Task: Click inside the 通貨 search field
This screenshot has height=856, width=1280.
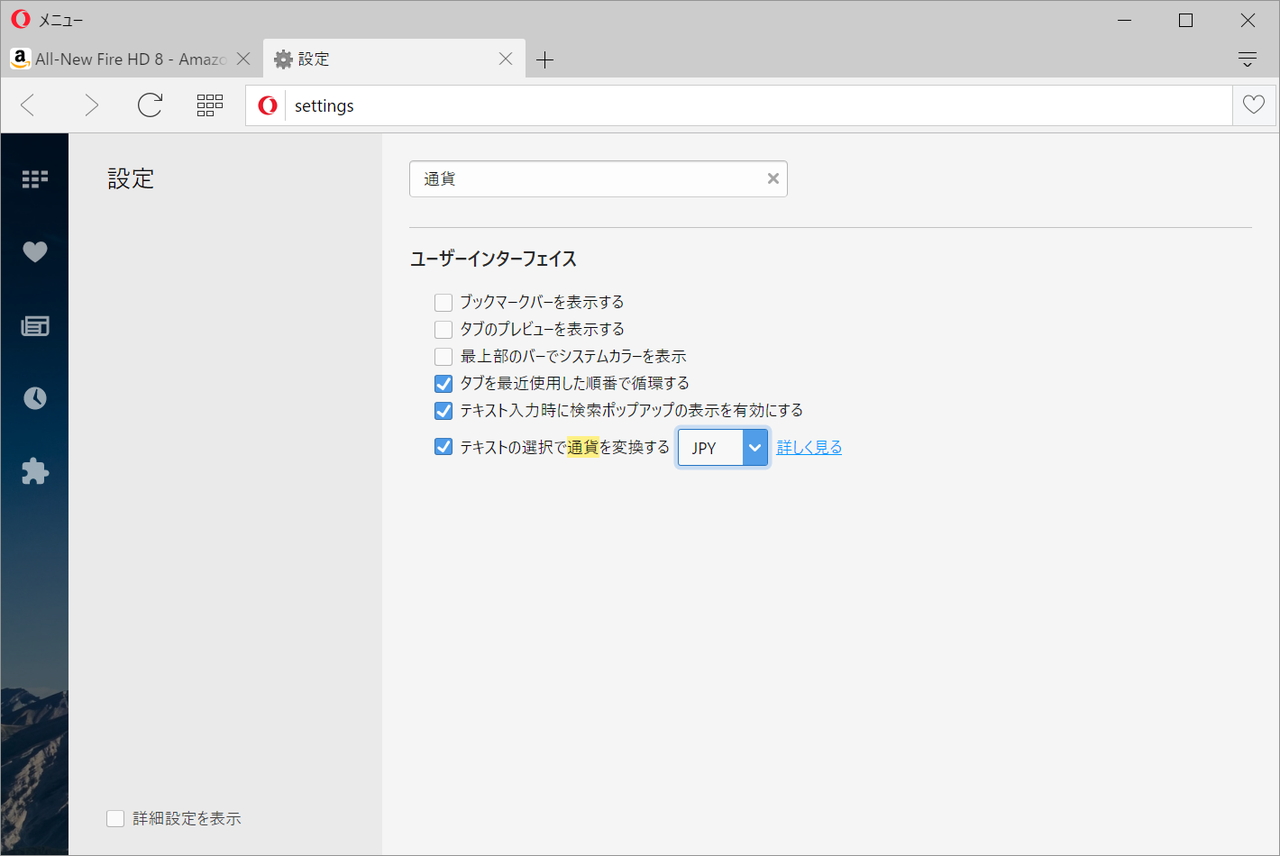Action: pyautogui.click(x=580, y=178)
